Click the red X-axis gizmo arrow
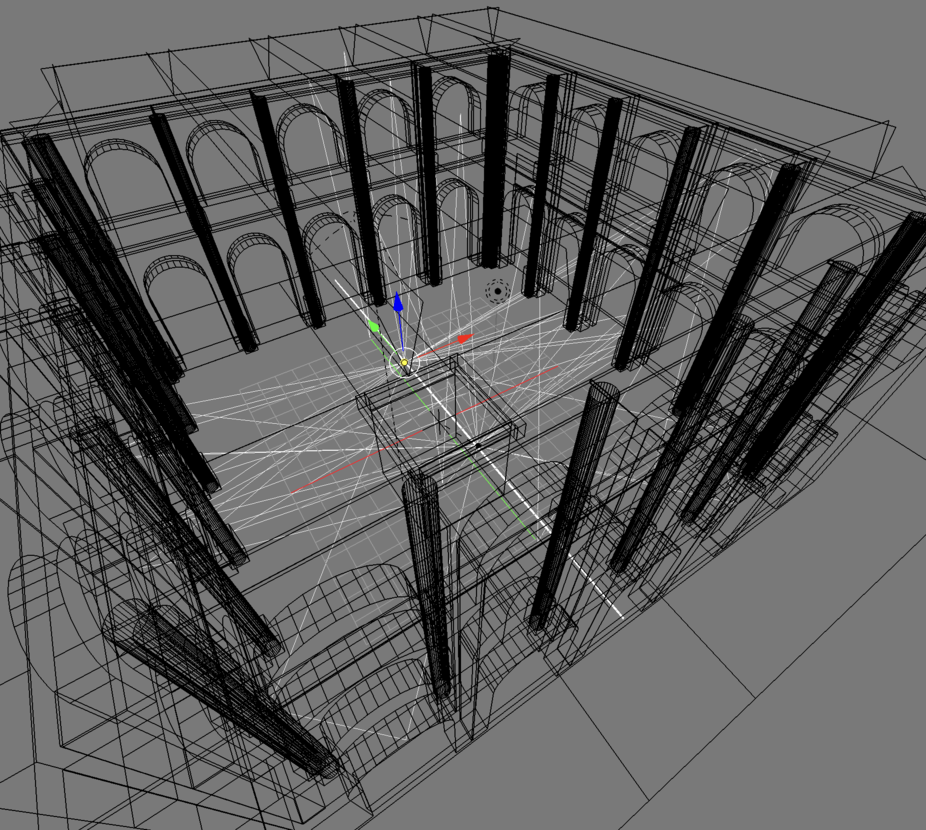 point(464,340)
